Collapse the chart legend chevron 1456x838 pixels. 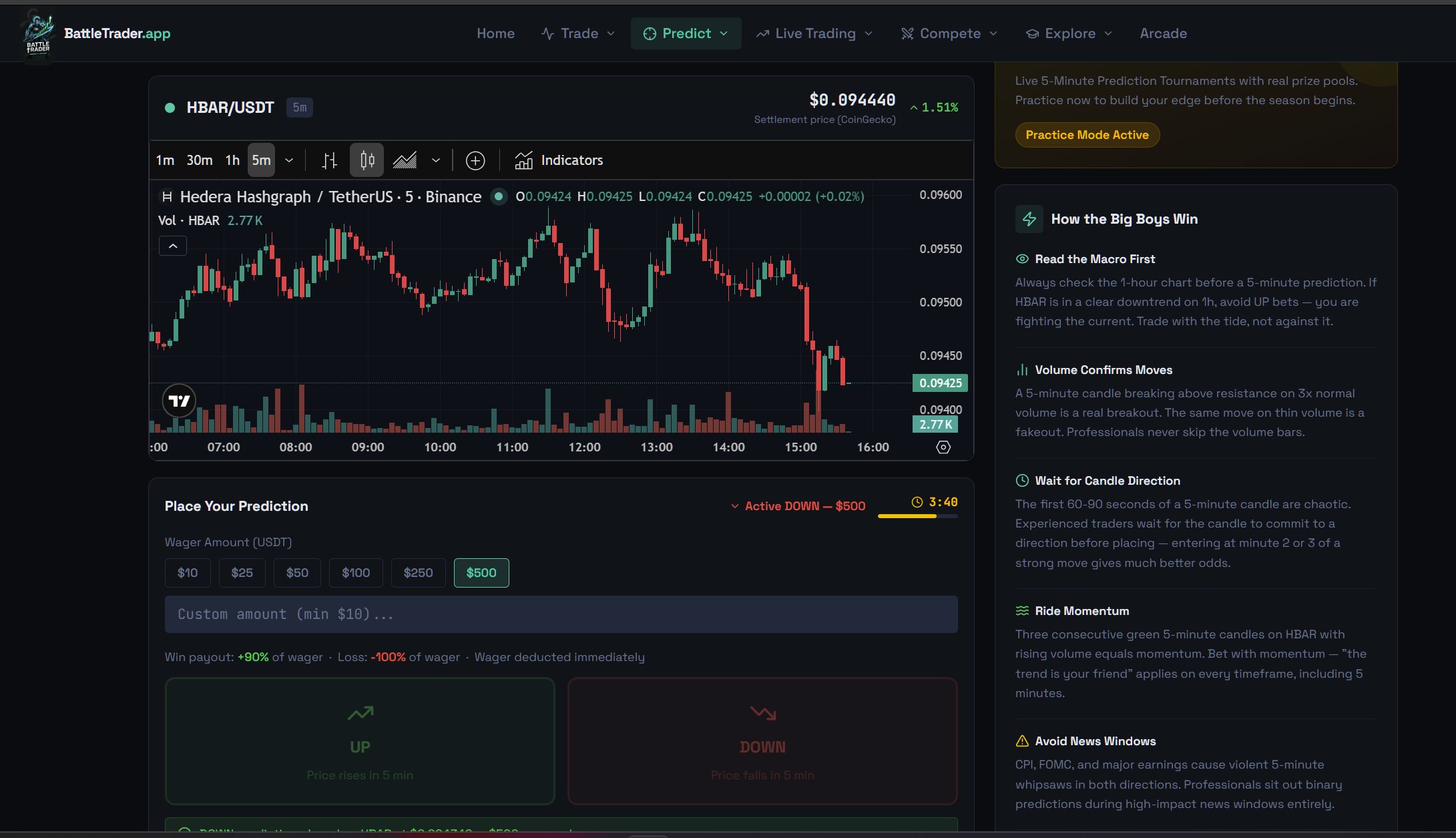[x=172, y=246]
